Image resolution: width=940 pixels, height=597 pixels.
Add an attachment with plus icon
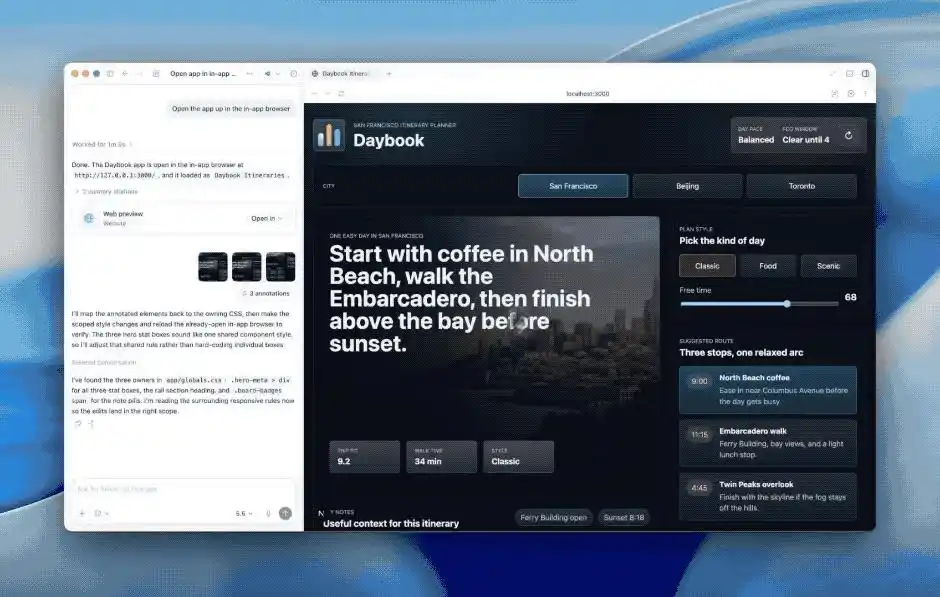tap(82, 513)
